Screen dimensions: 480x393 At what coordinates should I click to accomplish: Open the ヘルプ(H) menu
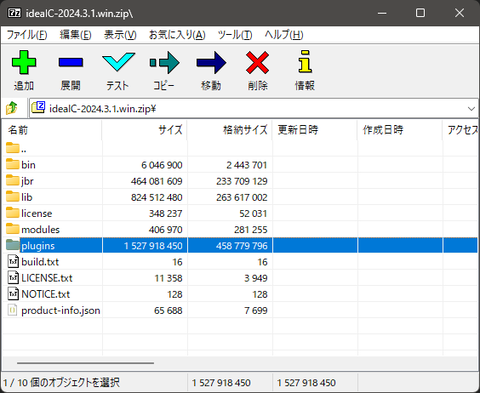click(x=284, y=35)
